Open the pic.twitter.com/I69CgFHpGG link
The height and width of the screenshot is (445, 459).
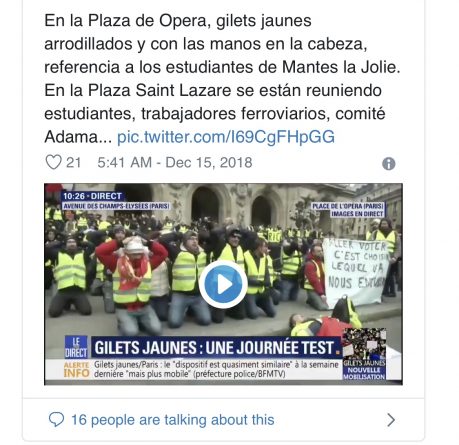point(226,137)
